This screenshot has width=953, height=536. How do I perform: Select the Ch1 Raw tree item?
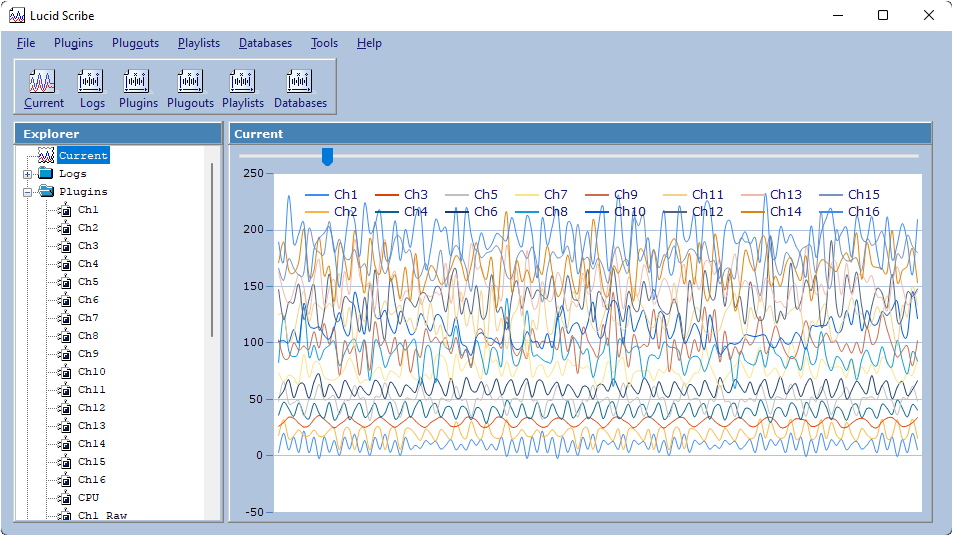[x=103, y=515]
